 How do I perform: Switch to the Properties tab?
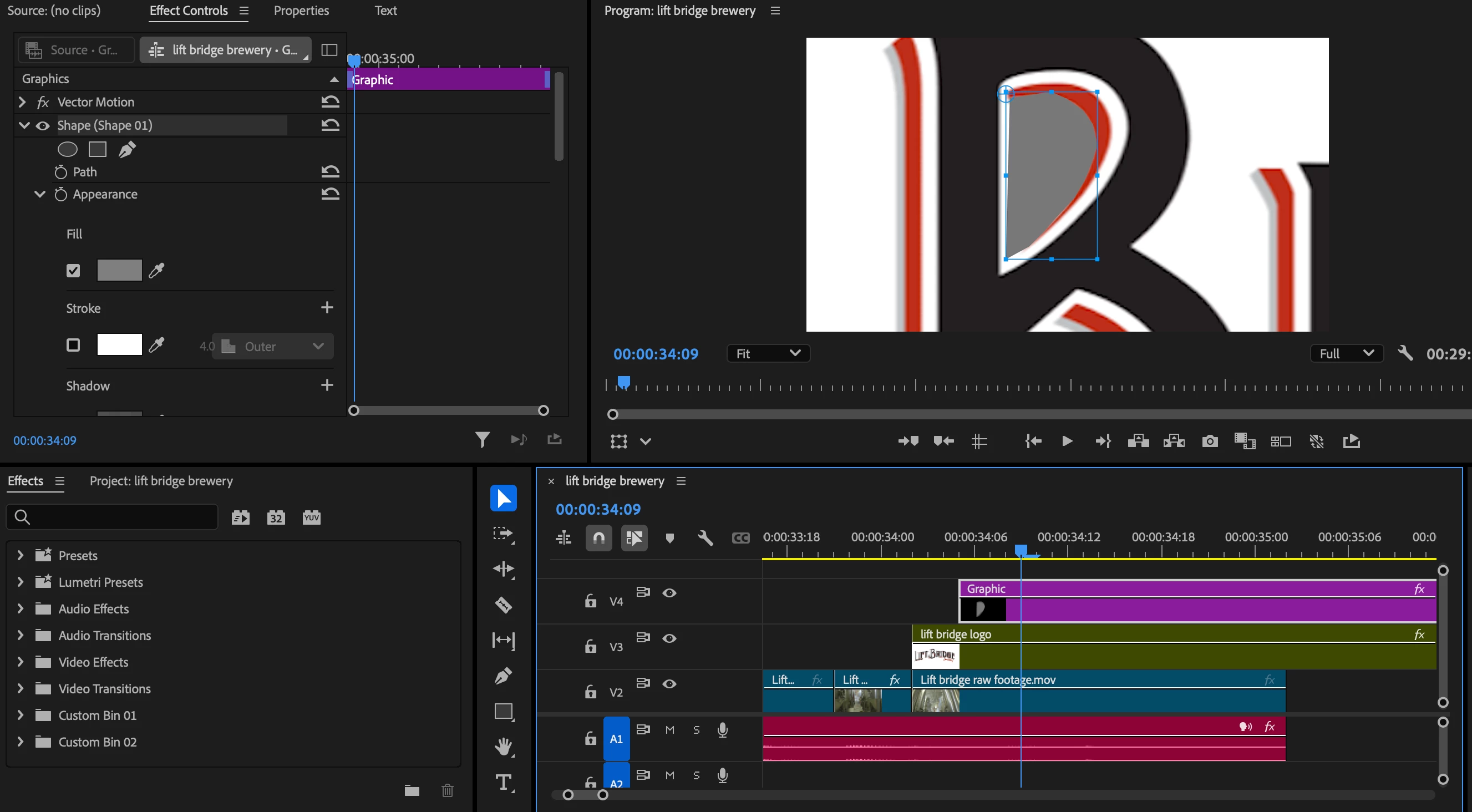(301, 11)
